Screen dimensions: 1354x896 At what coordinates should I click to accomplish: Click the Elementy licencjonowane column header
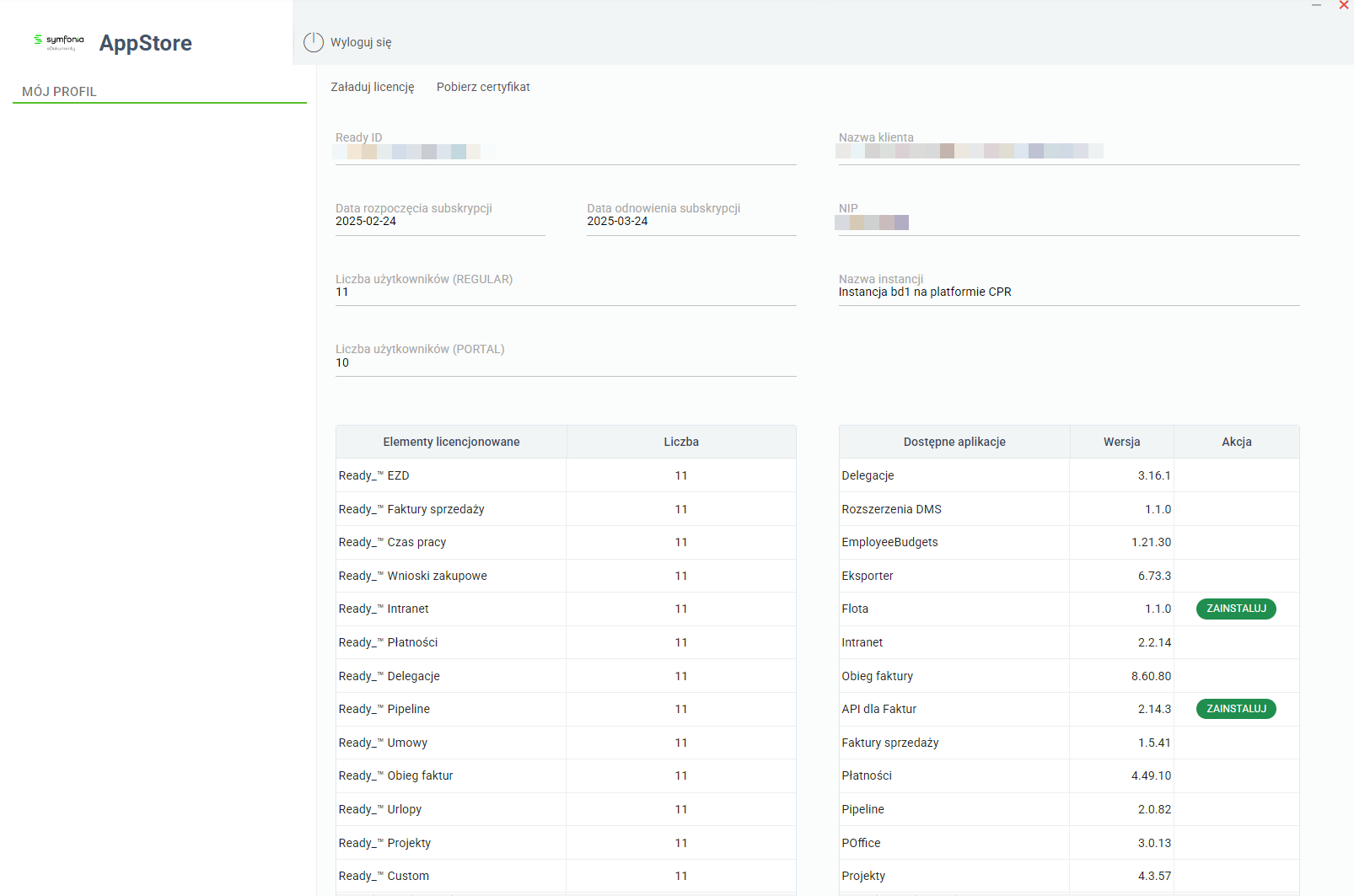tap(451, 442)
